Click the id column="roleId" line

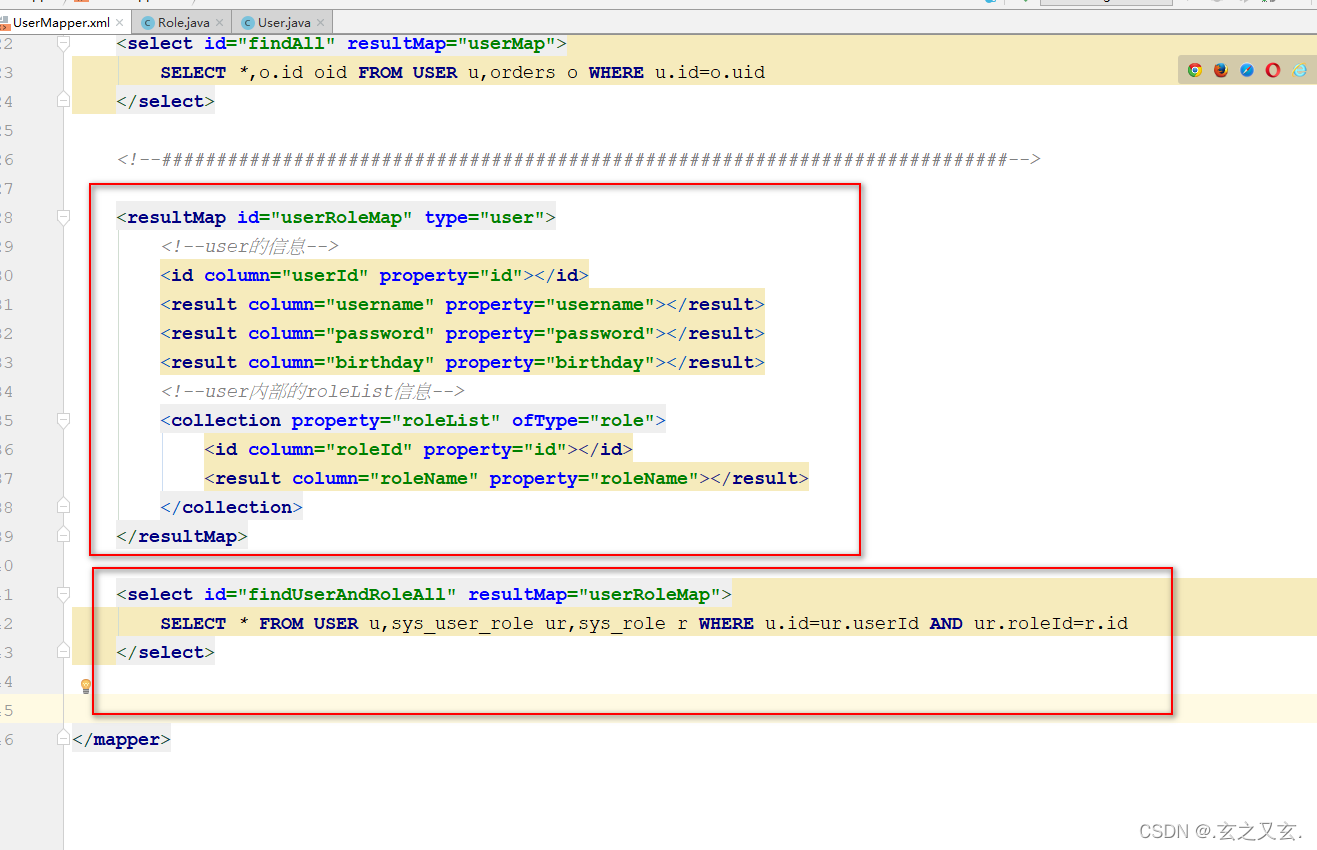(418, 449)
